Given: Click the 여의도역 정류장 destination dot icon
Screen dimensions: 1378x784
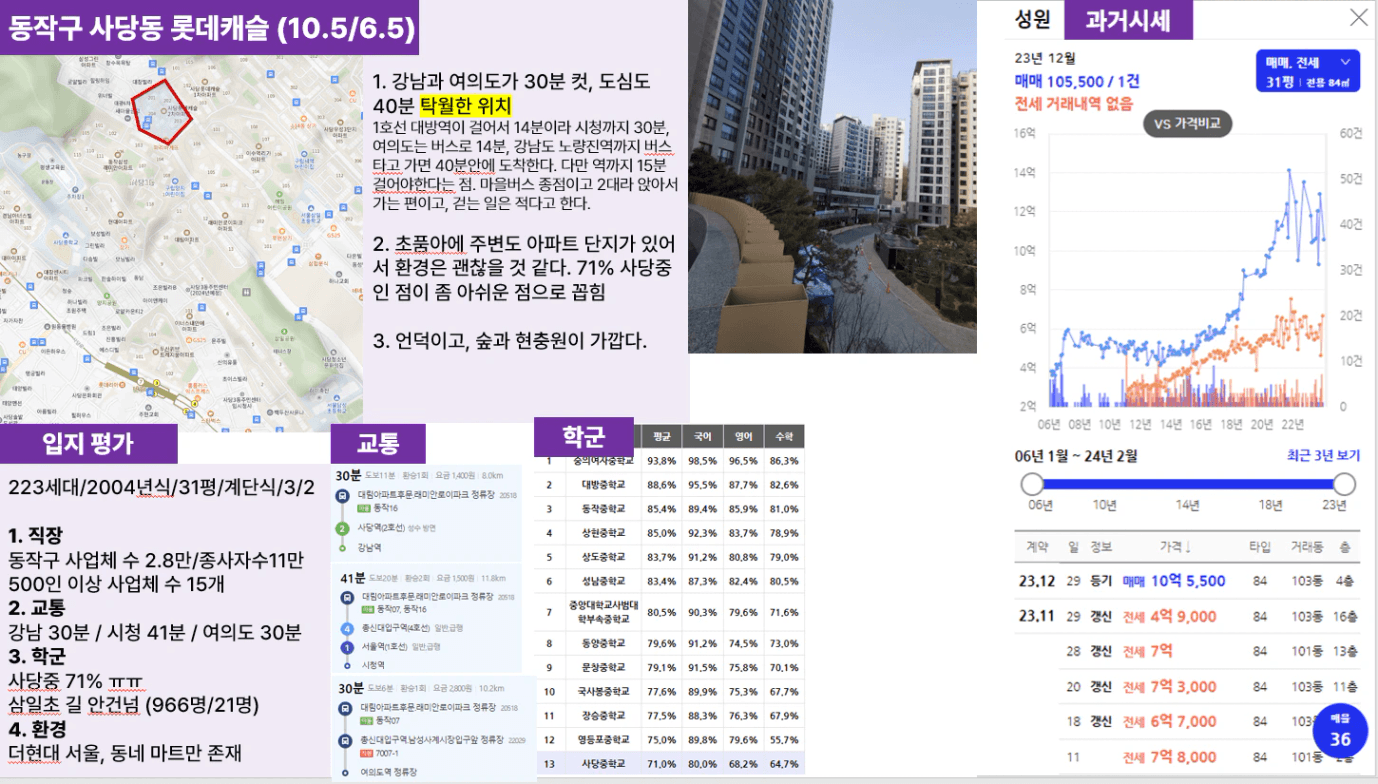Looking at the screenshot, I should coord(344,772).
